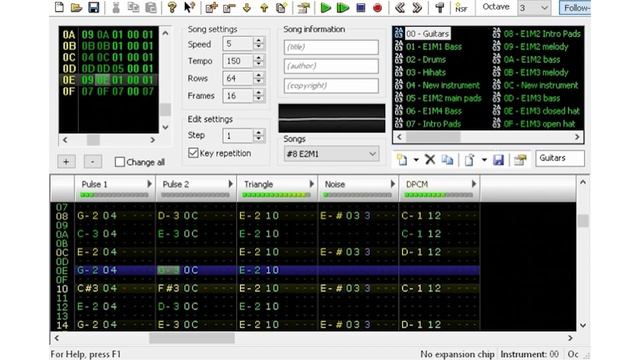Mute the DPCM channel header
Viewport: 640px width, 360px height.
(417, 184)
